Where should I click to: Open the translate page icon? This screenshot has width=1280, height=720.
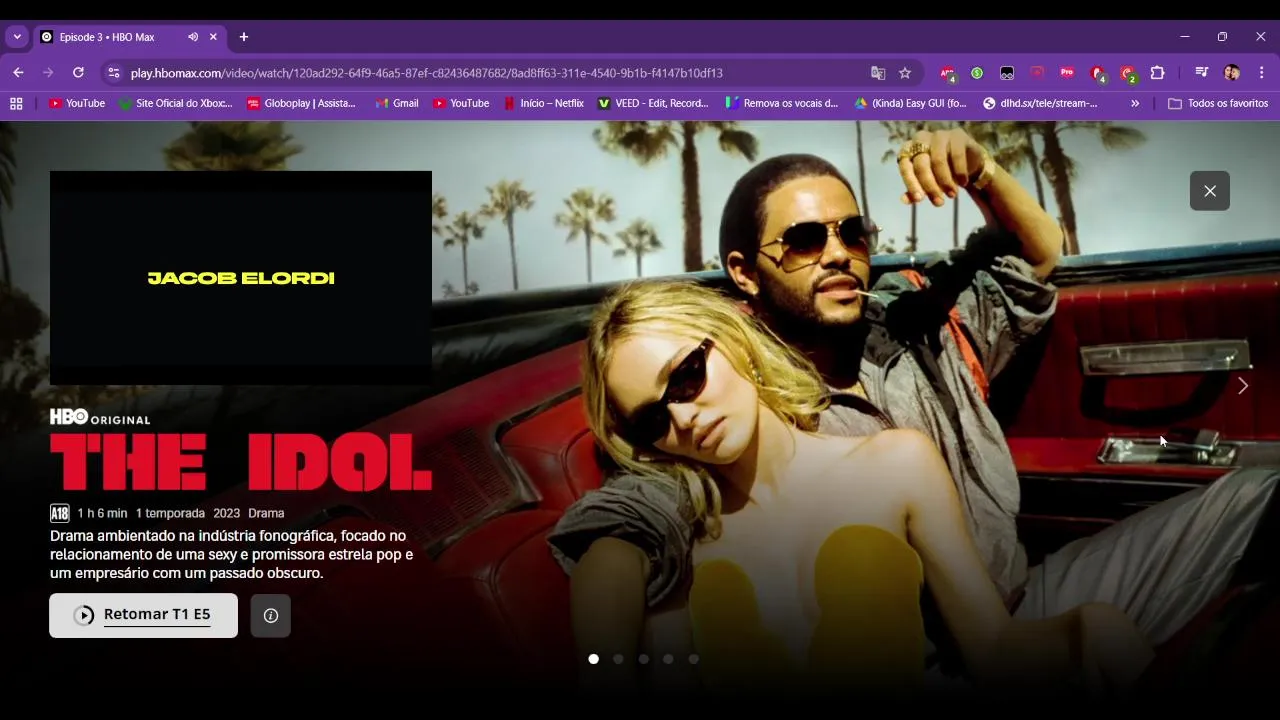click(878, 73)
